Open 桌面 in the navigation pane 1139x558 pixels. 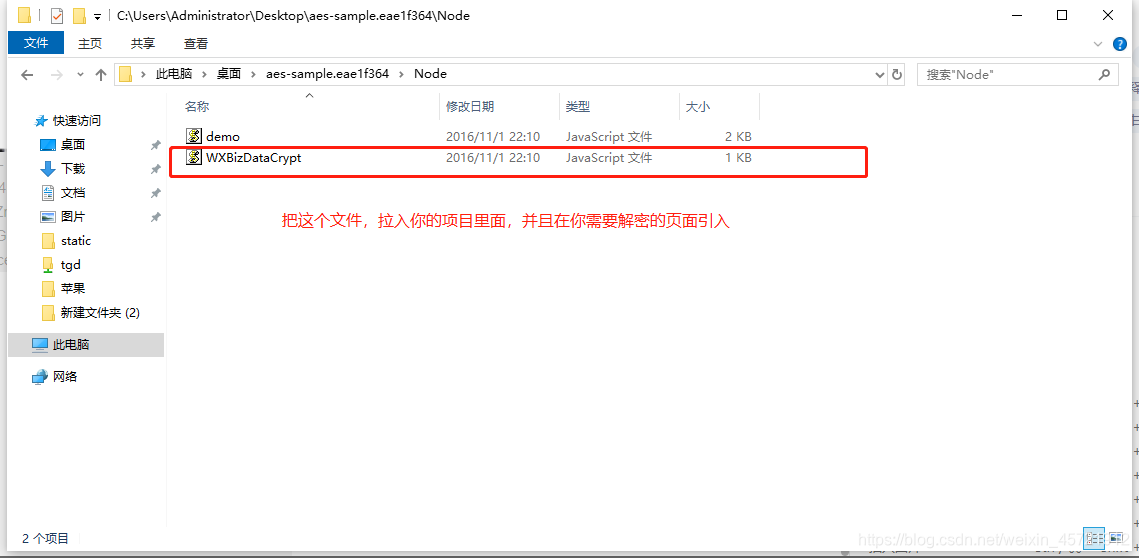click(x=73, y=145)
